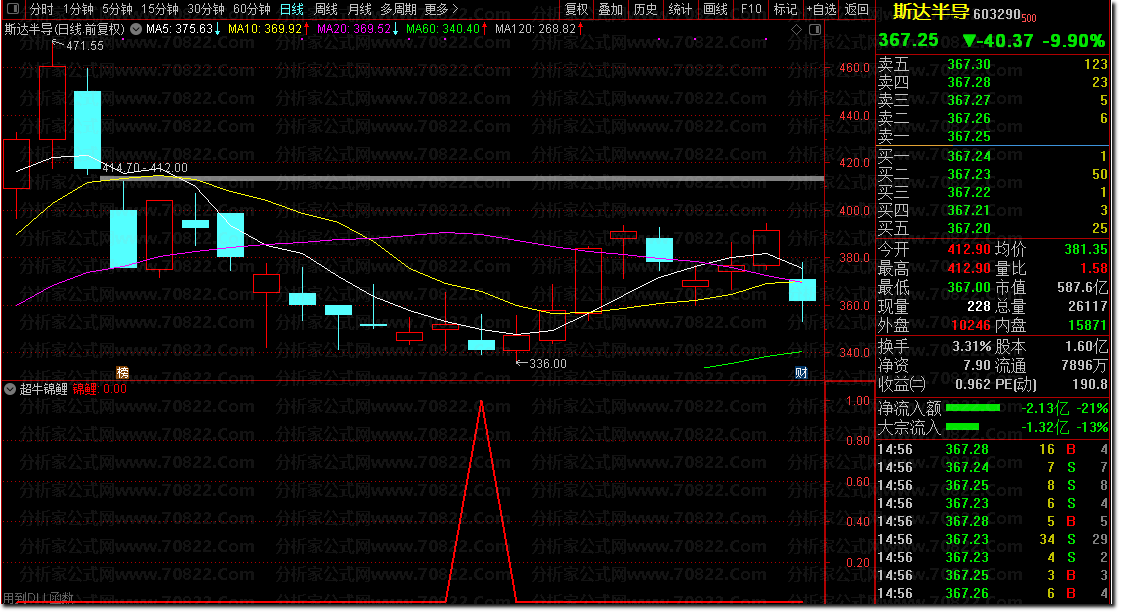This screenshot has height=612, width=1121.
Task: Click the 336.00 low price annotation
Action: (548, 363)
